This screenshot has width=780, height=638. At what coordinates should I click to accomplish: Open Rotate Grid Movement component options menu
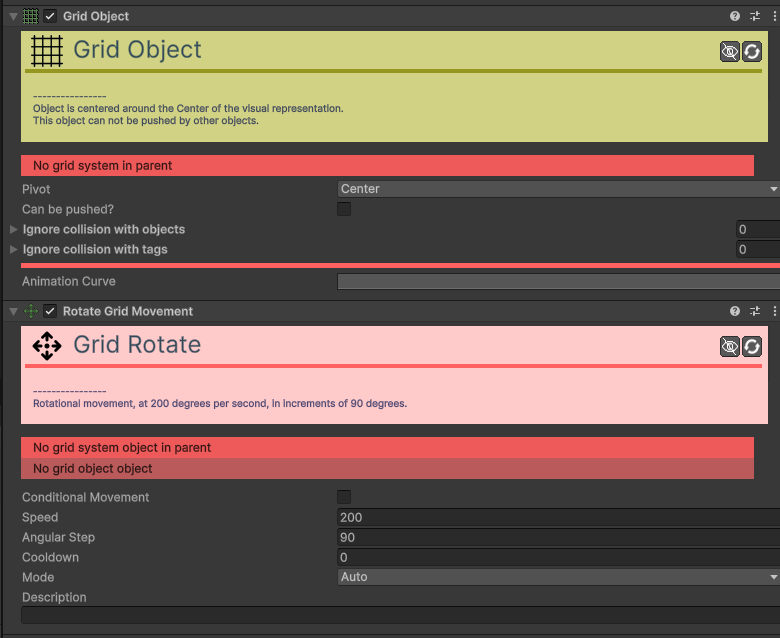pyautogui.click(x=774, y=312)
